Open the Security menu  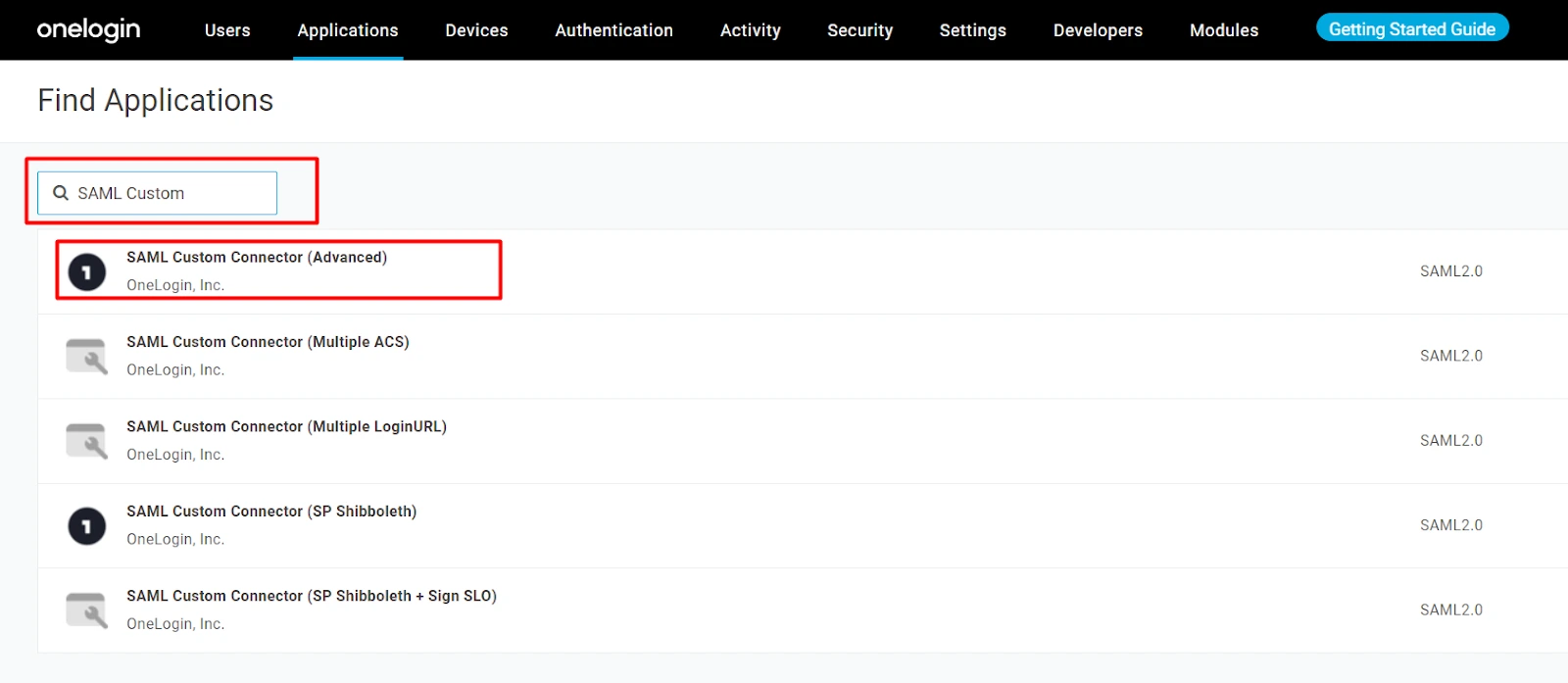point(859,30)
